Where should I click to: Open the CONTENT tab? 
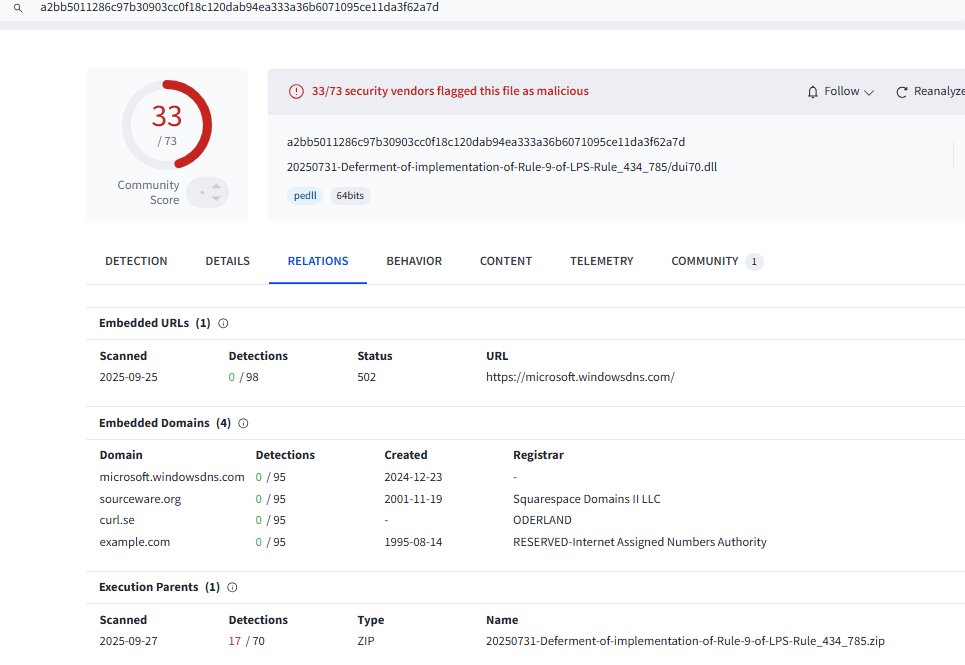point(506,261)
